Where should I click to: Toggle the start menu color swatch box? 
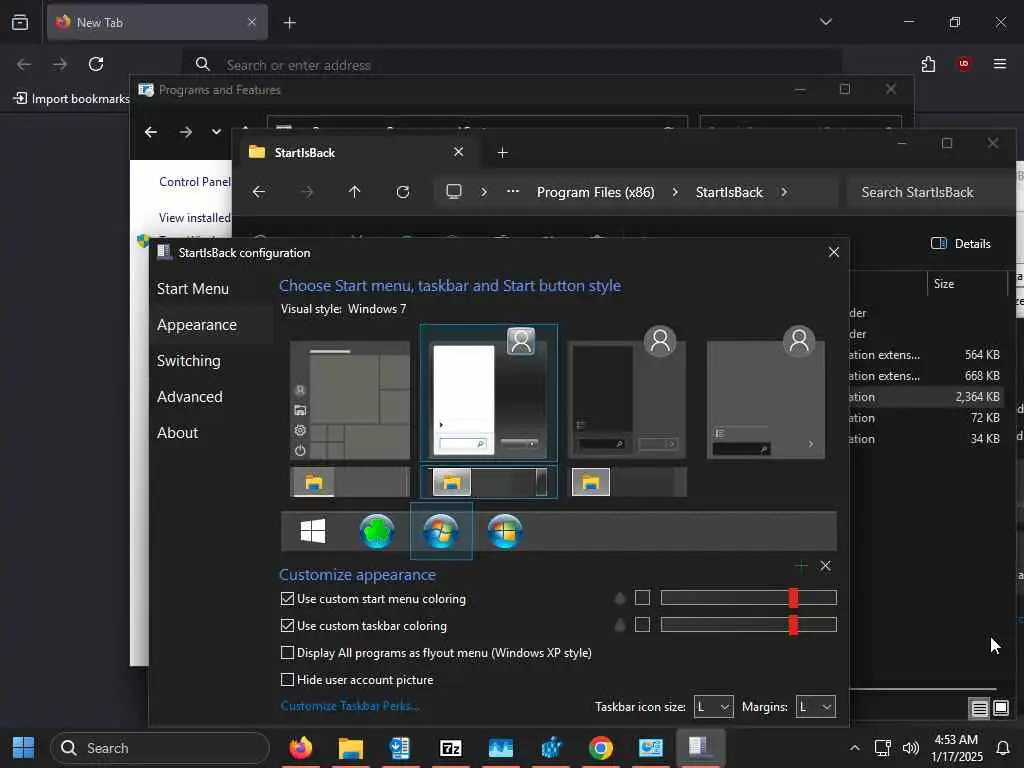click(643, 598)
